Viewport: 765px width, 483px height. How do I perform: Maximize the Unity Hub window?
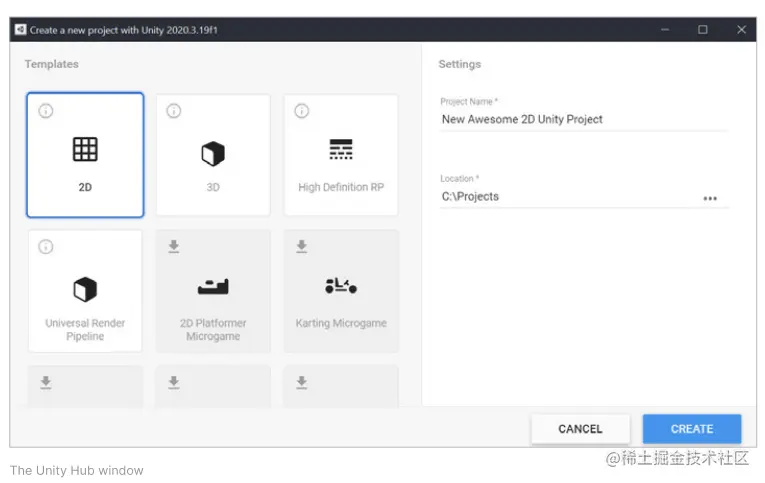(x=703, y=30)
